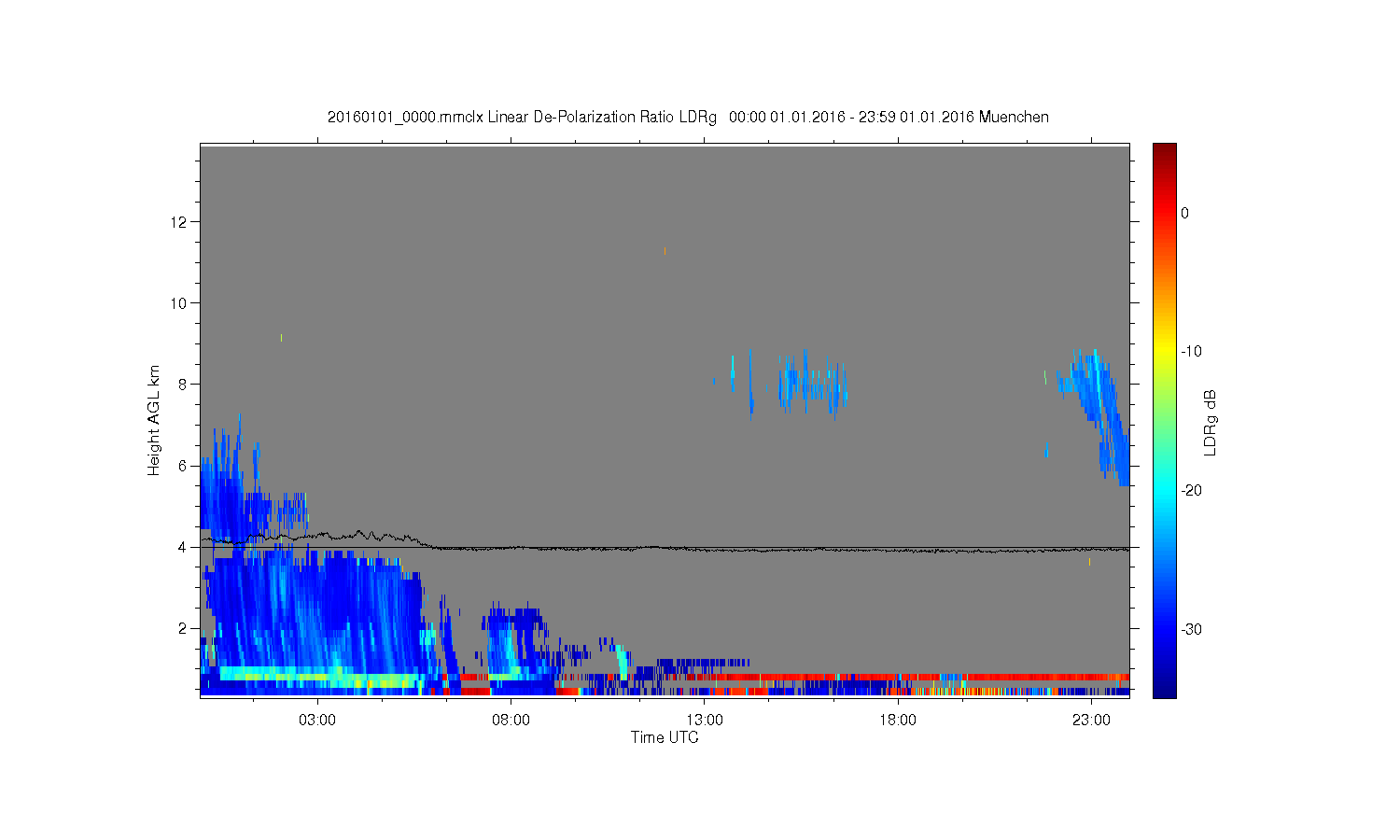Click the 03:00 time axis label
This screenshot has height=840, width=1400.
[317, 721]
